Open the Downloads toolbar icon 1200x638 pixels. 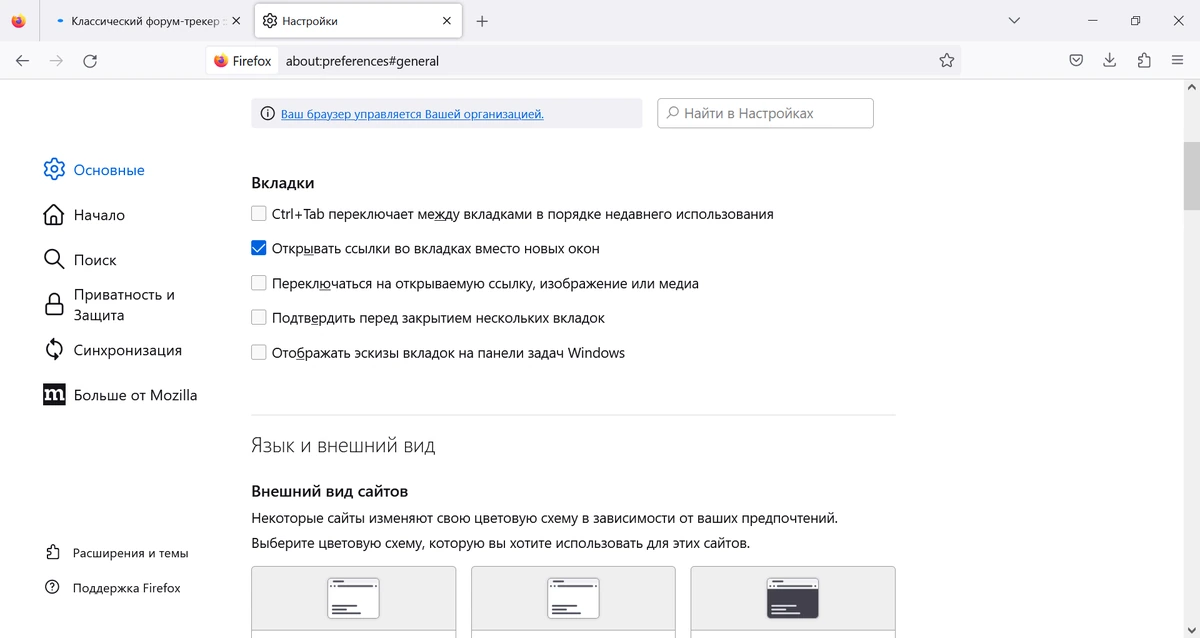(x=1110, y=61)
